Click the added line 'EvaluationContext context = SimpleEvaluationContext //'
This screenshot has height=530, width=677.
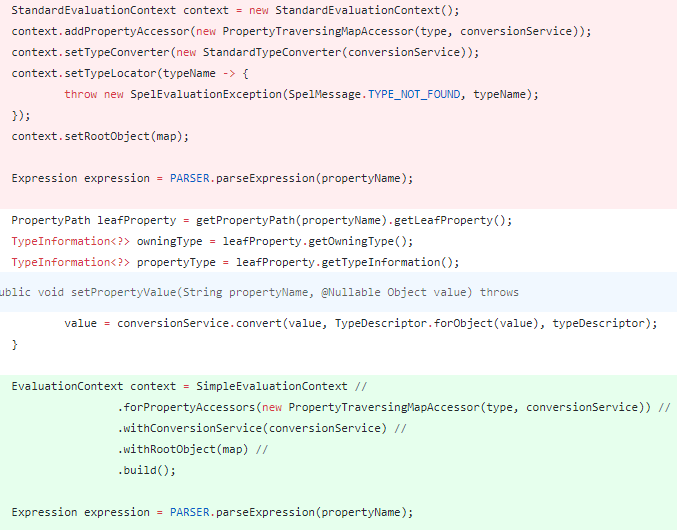189,386
